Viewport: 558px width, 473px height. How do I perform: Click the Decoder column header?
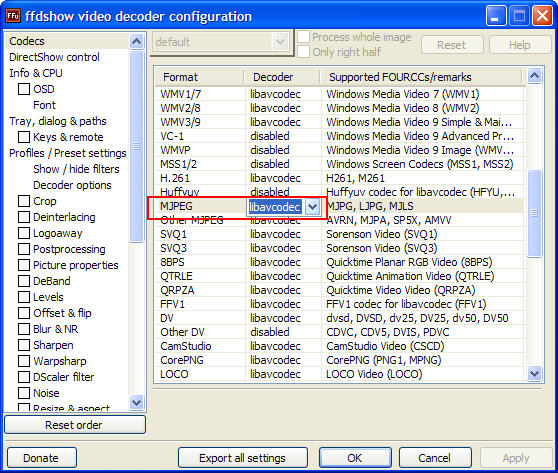[x=283, y=77]
